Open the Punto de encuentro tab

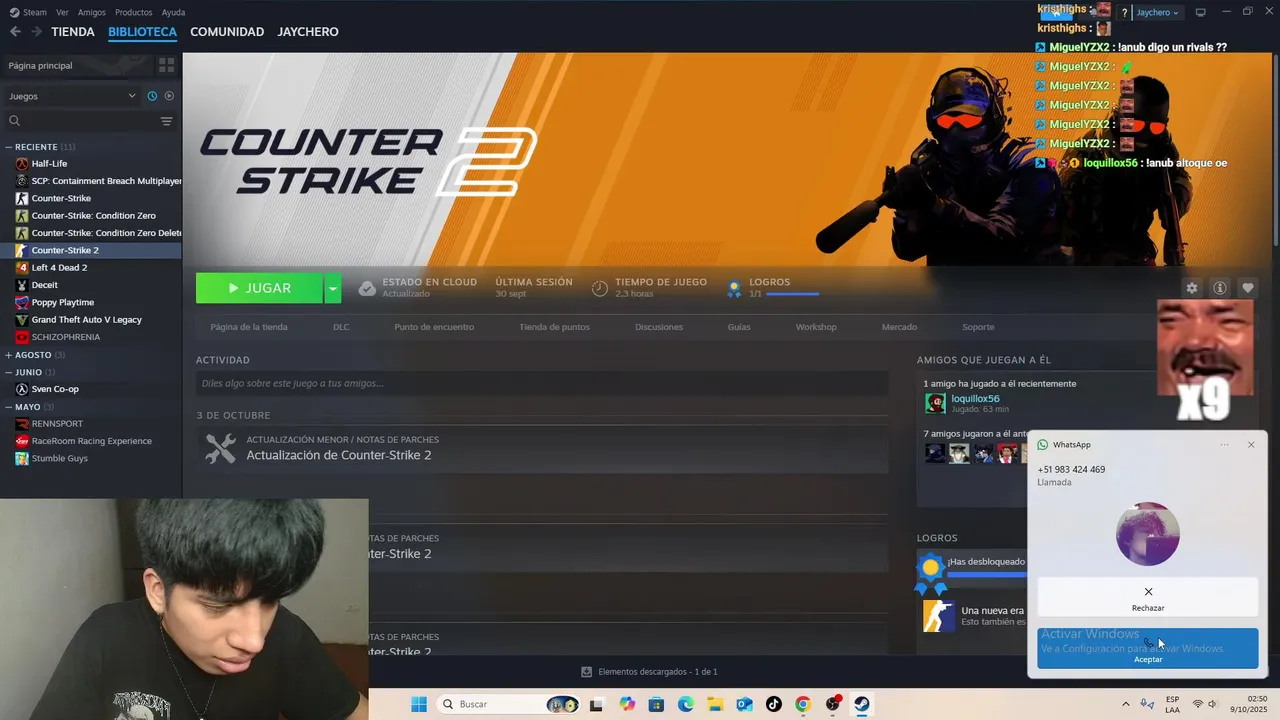[x=434, y=327]
